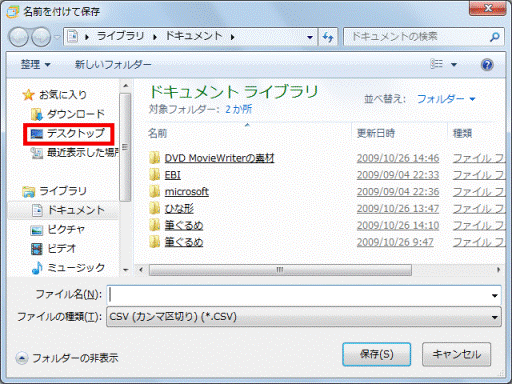Image resolution: width=512 pixels, height=384 pixels.
Task: Select ドキュメント in navigation pane
Action: pos(76,210)
